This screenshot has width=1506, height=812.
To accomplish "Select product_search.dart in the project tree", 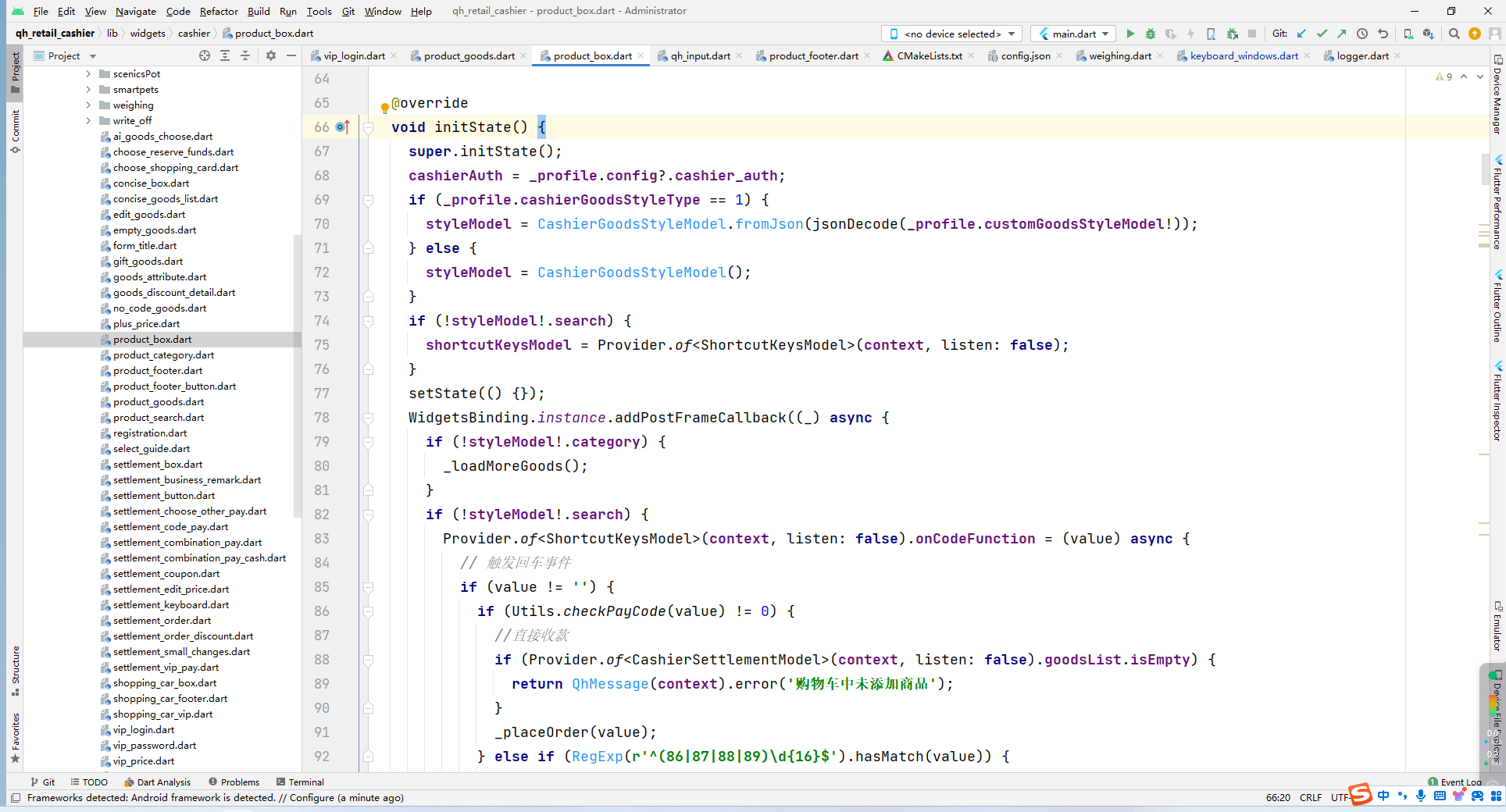I will (159, 417).
